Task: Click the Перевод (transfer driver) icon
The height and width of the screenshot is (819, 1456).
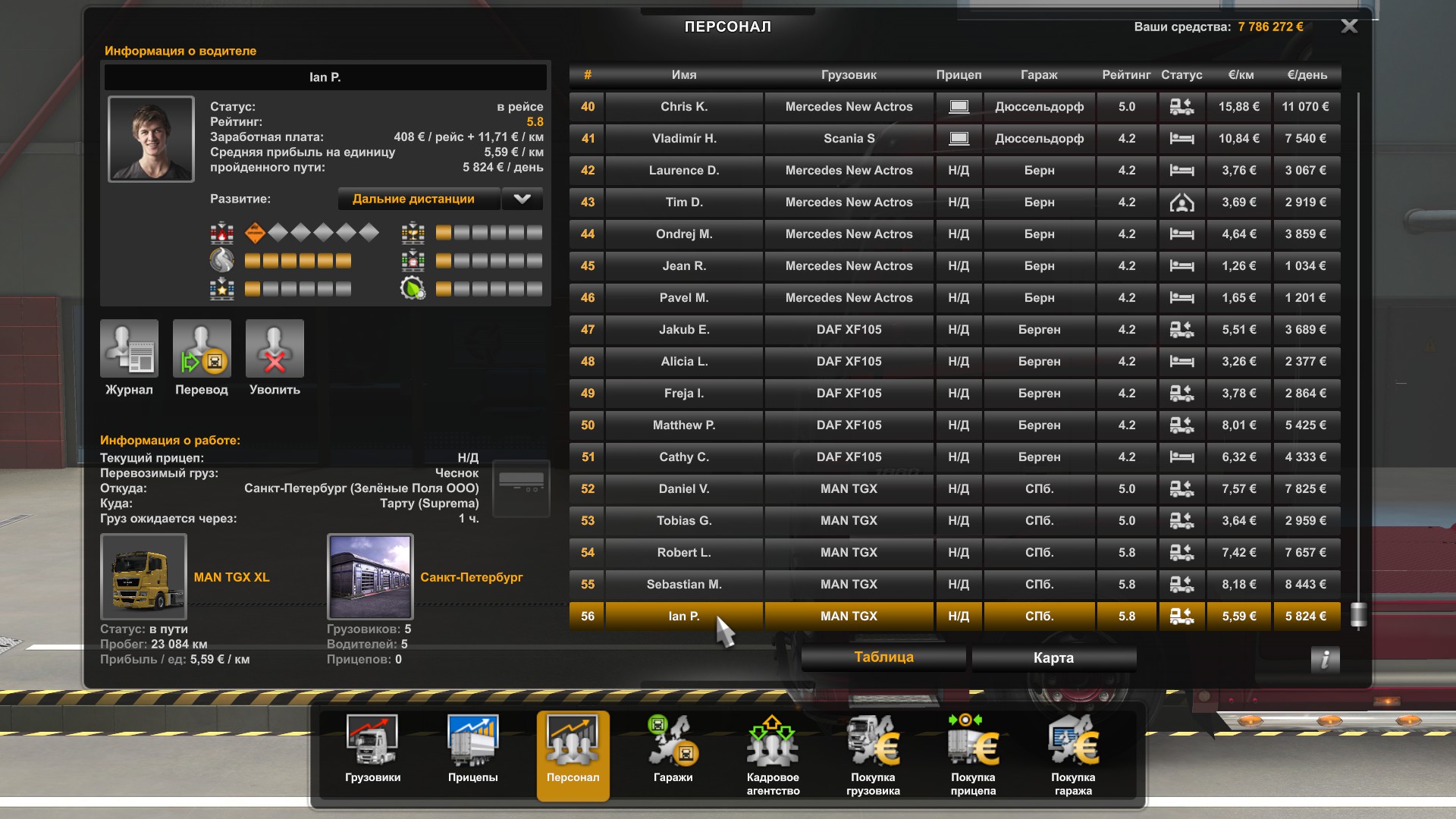Action: pyautogui.click(x=202, y=349)
